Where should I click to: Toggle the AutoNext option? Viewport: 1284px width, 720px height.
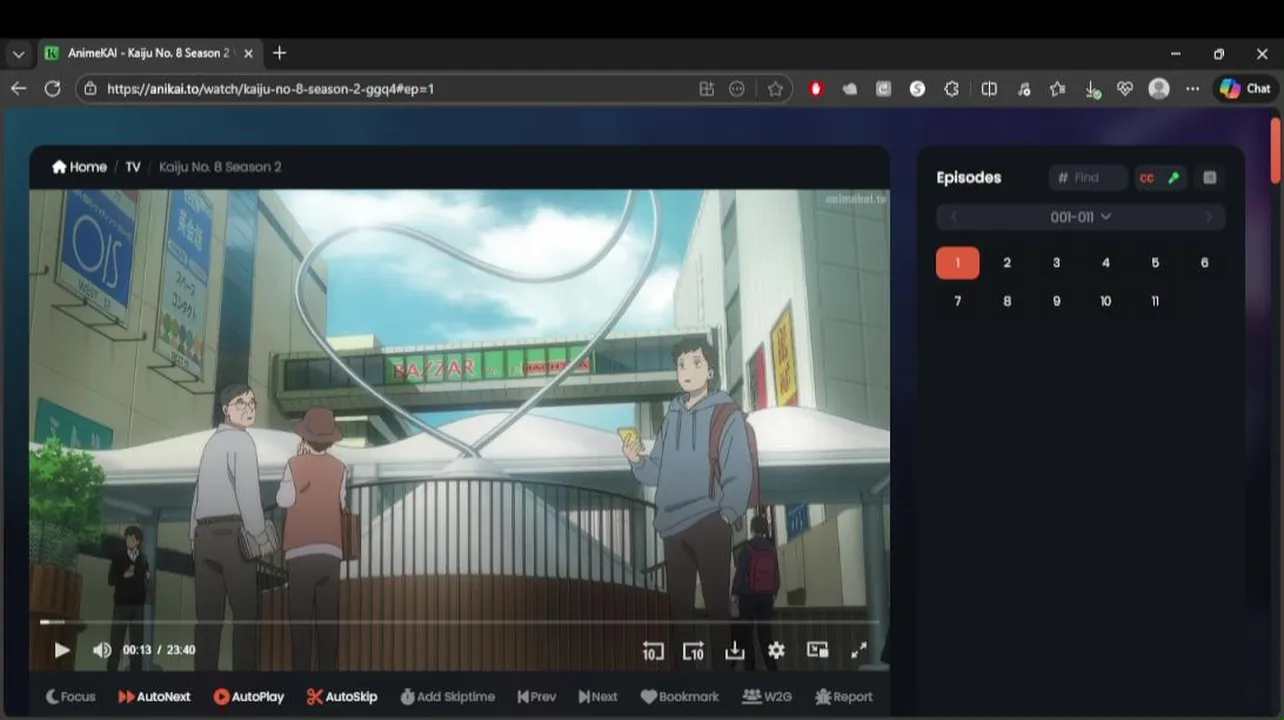point(154,697)
